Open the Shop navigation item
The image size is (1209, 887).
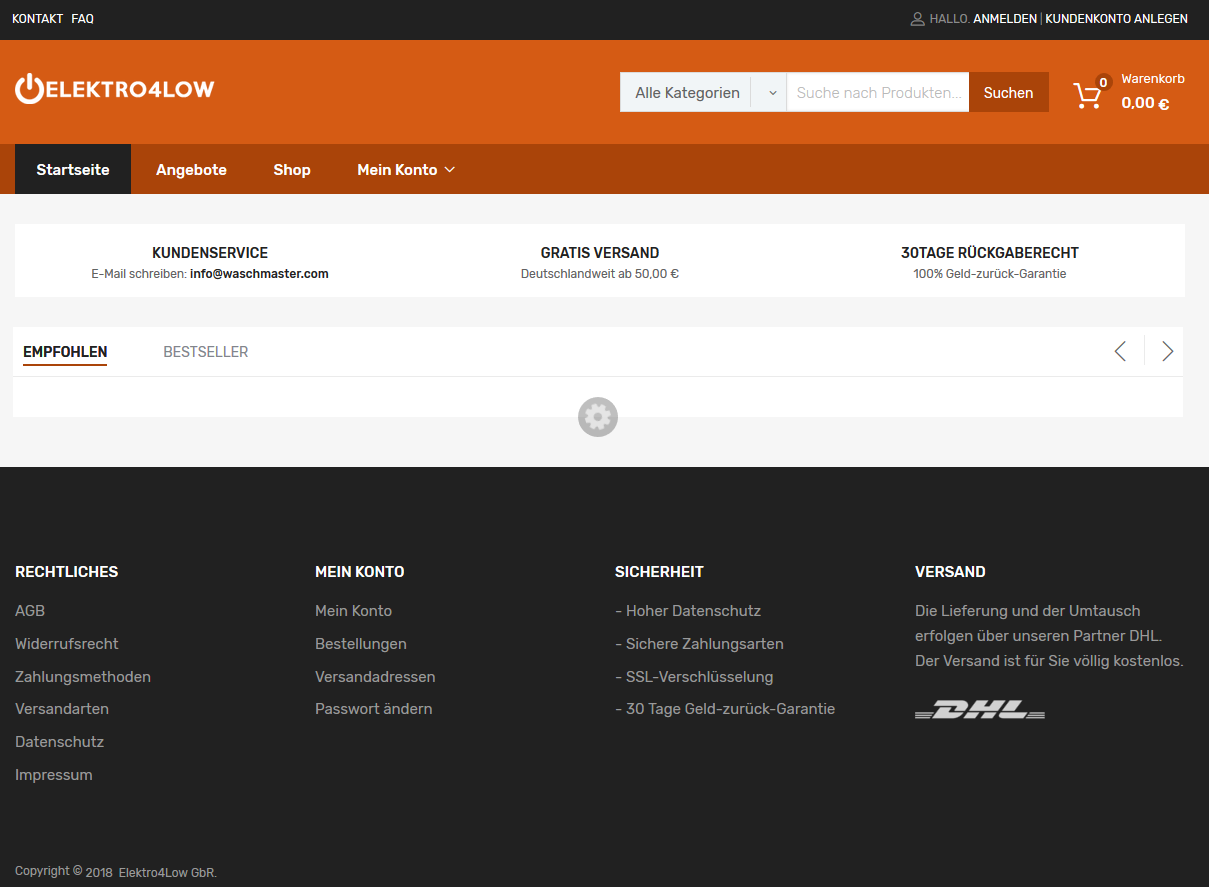coord(292,170)
